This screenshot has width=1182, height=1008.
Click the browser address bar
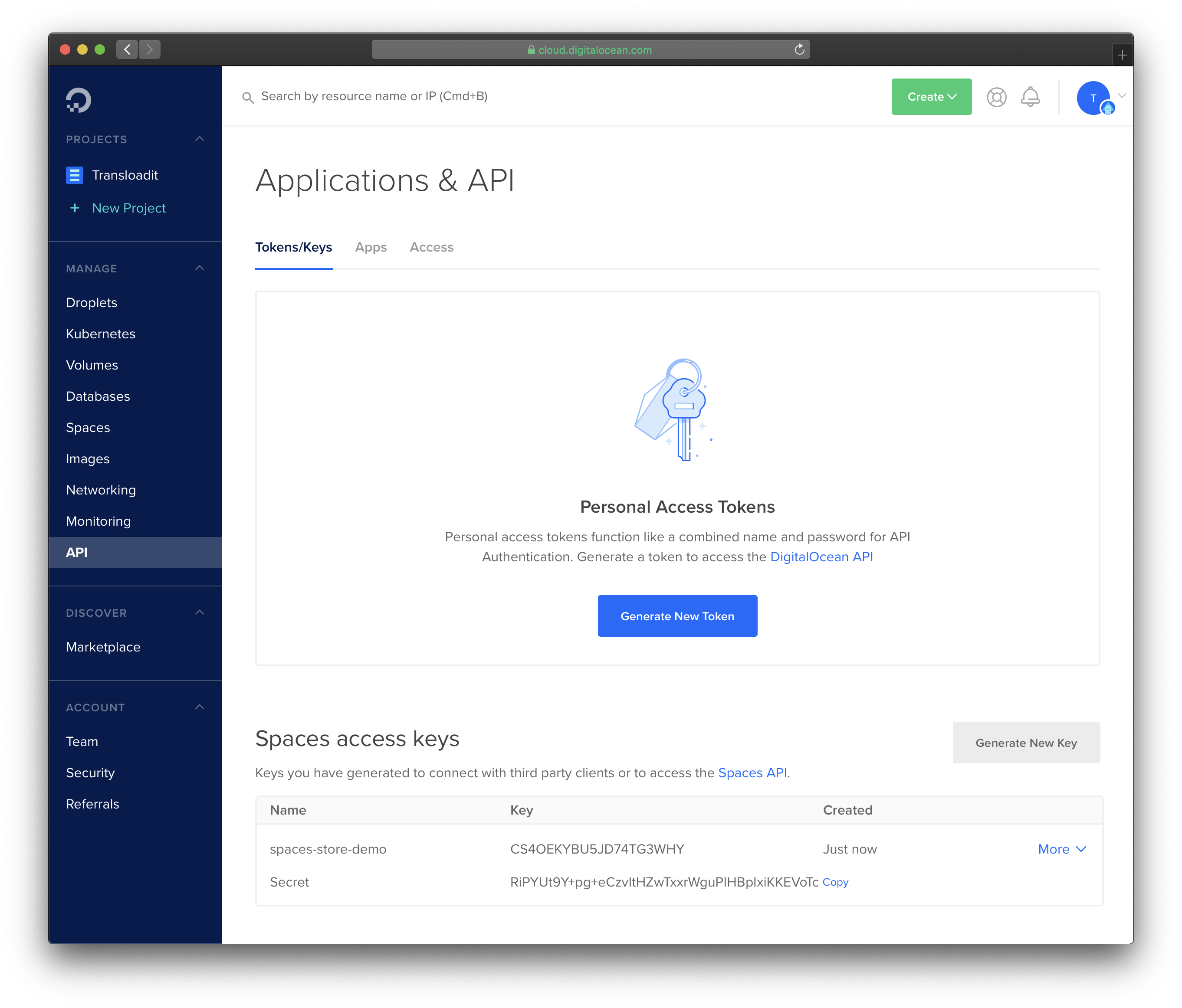click(591, 49)
